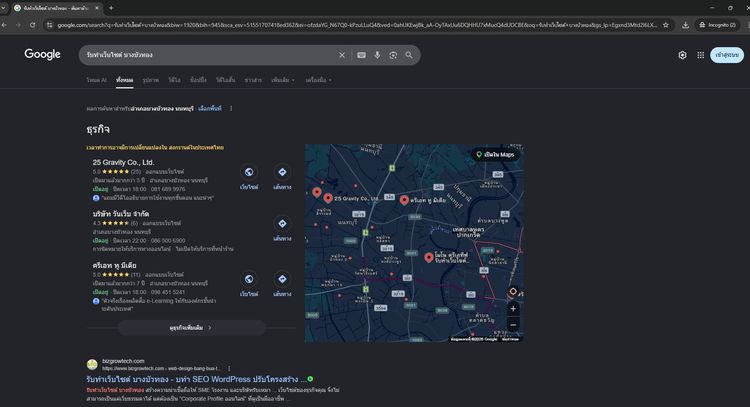The height and width of the screenshot is (407, 750).
Task: Expand more businesses button
Action: [191, 328]
